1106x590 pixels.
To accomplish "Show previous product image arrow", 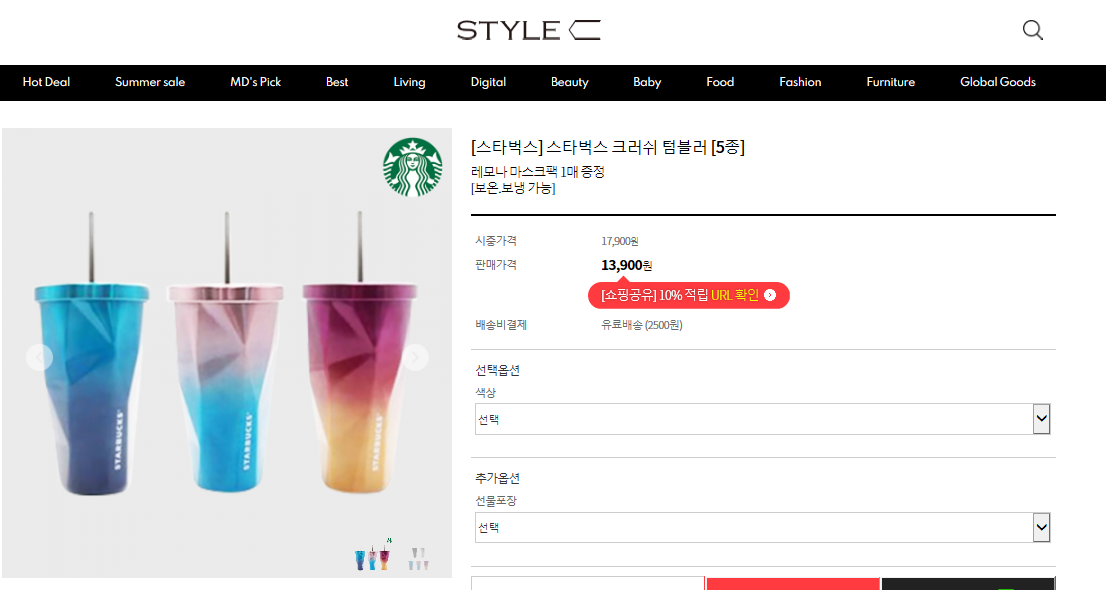I will (x=40, y=358).
